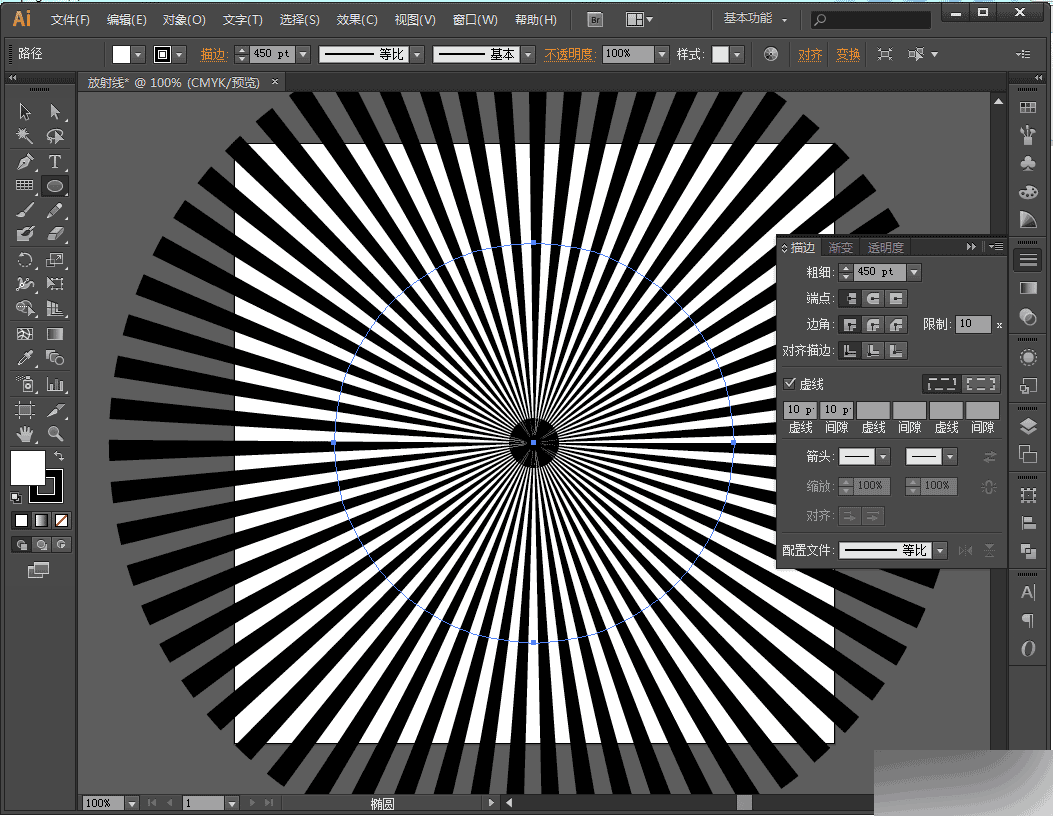Select the Magic Wand tool
Image resolution: width=1053 pixels, height=816 pixels.
[25, 136]
